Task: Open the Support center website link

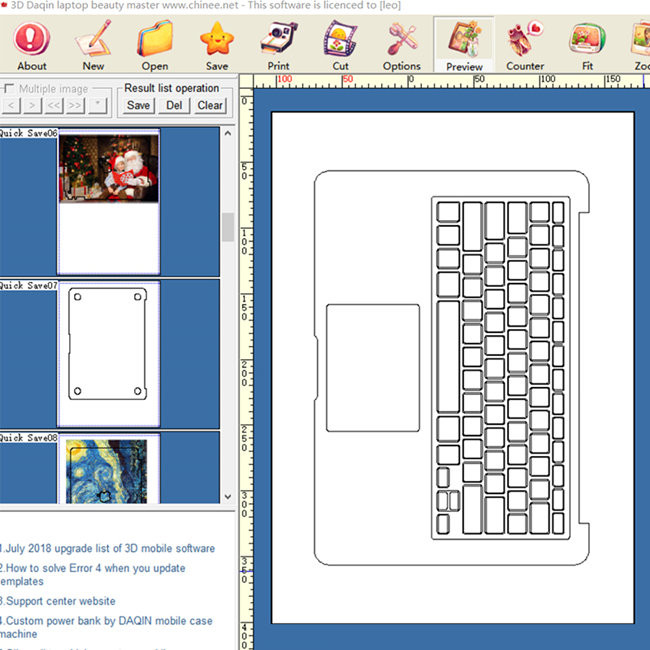Action: point(59,601)
